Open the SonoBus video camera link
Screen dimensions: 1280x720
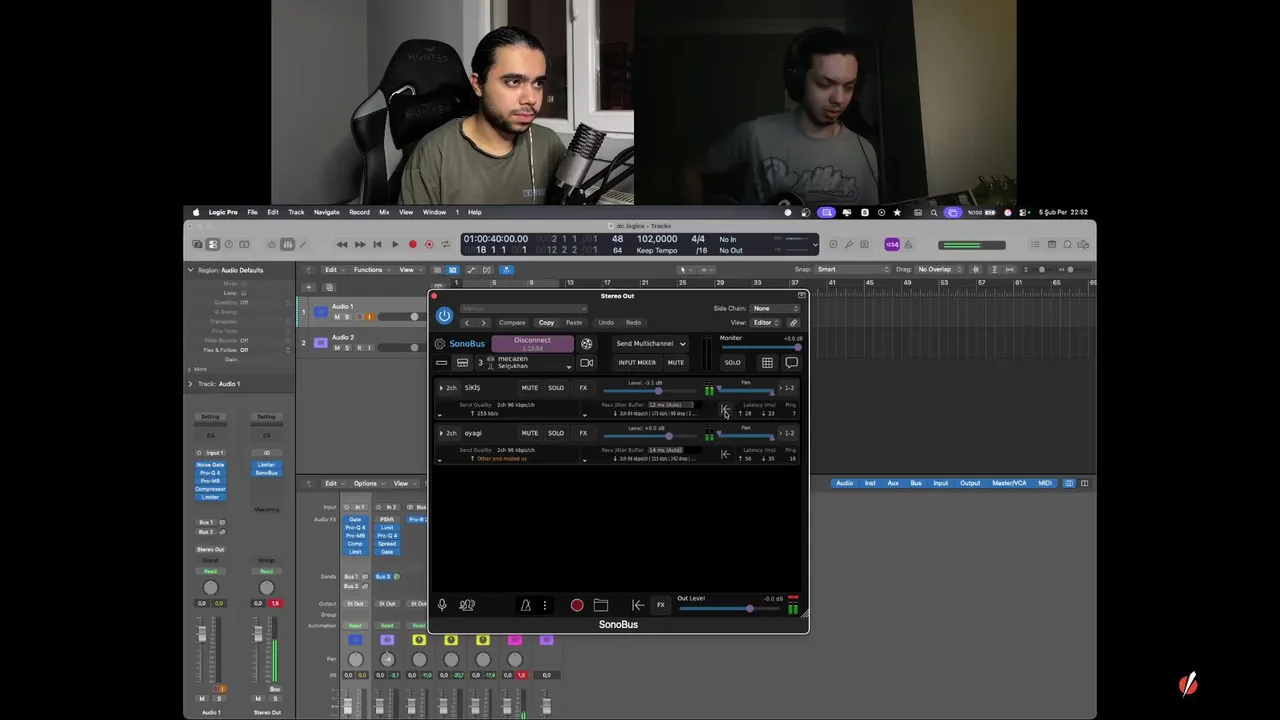[x=587, y=363]
